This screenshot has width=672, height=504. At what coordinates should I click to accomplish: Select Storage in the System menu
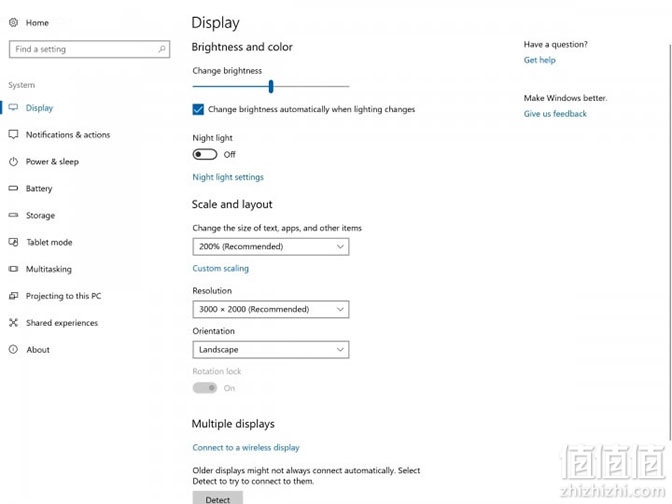click(x=40, y=215)
